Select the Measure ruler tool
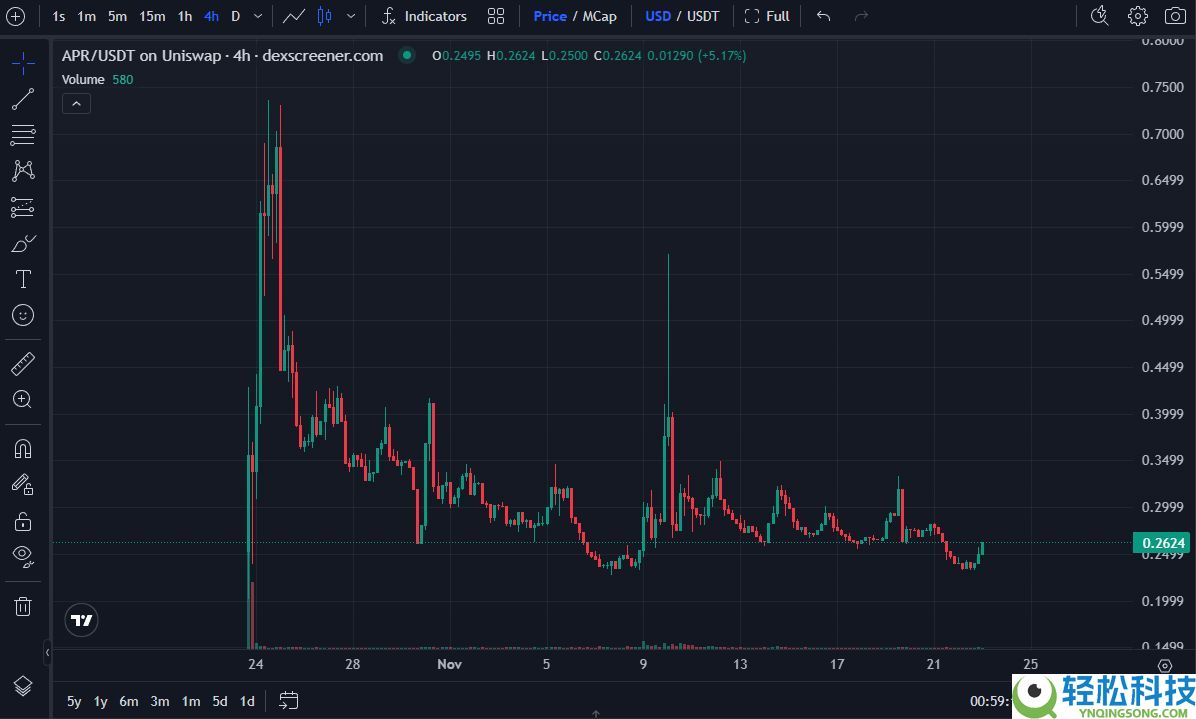This screenshot has width=1196, height=719. coord(22,363)
